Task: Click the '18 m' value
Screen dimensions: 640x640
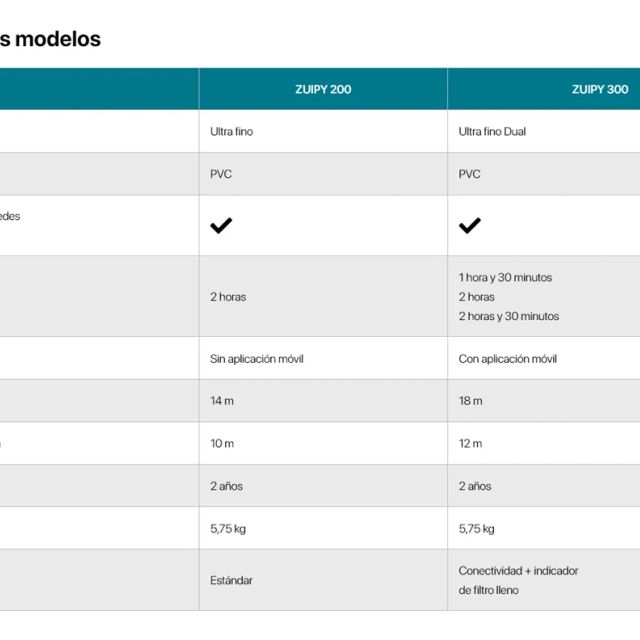Action: [470, 401]
